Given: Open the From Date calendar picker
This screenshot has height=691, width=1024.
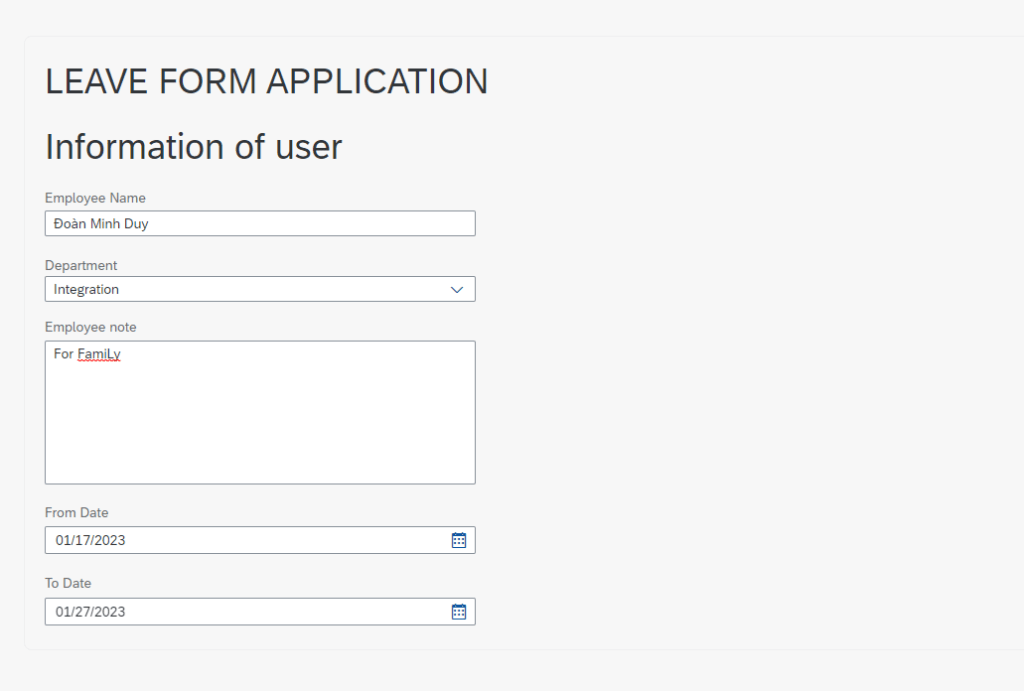Looking at the screenshot, I should pyautogui.click(x=459, y=540).
